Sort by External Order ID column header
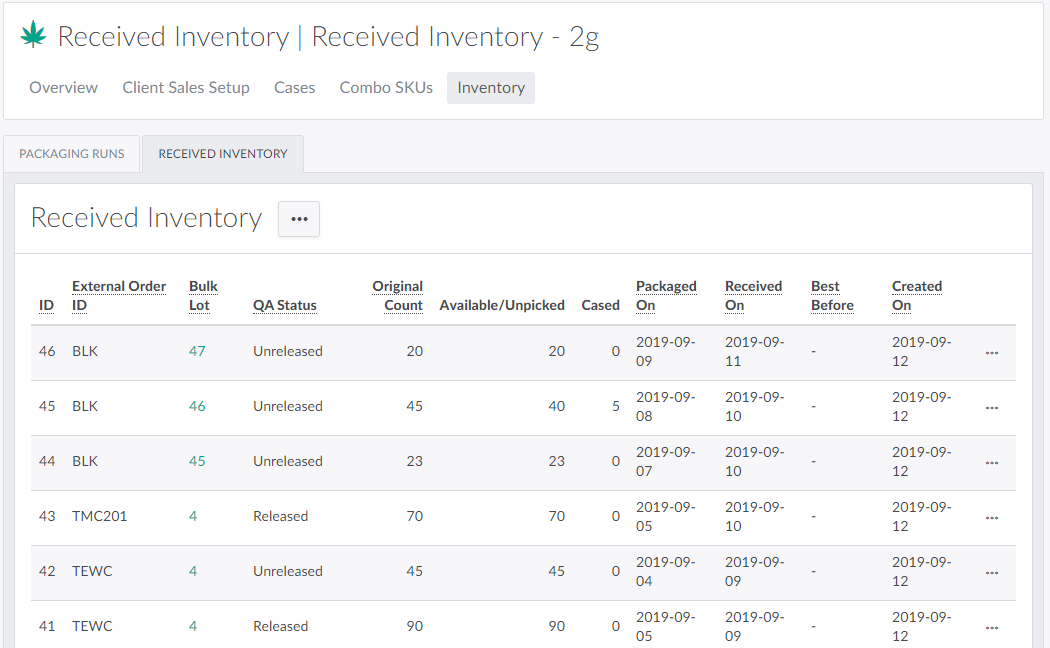The width and height of the screenshot is (1050, 648). [118, 295]
